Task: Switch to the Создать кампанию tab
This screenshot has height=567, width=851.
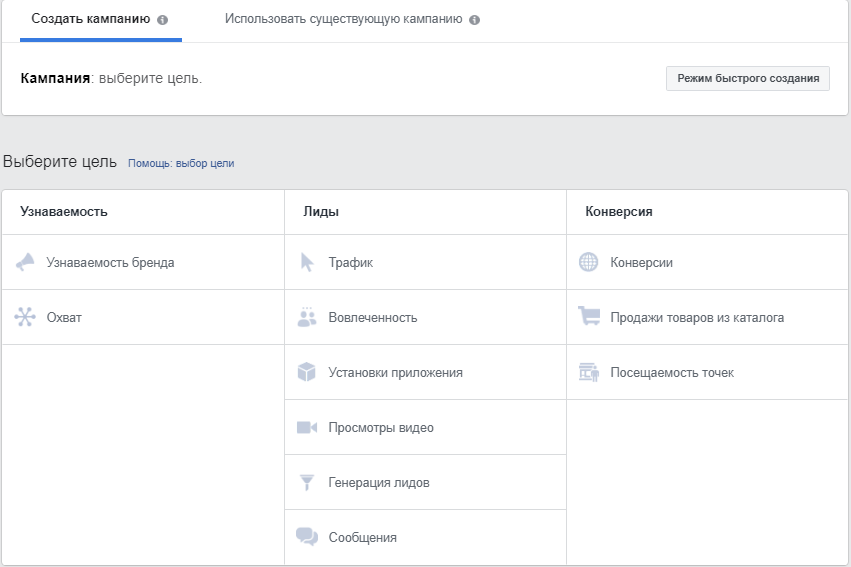Action: (x=91, y=19)
